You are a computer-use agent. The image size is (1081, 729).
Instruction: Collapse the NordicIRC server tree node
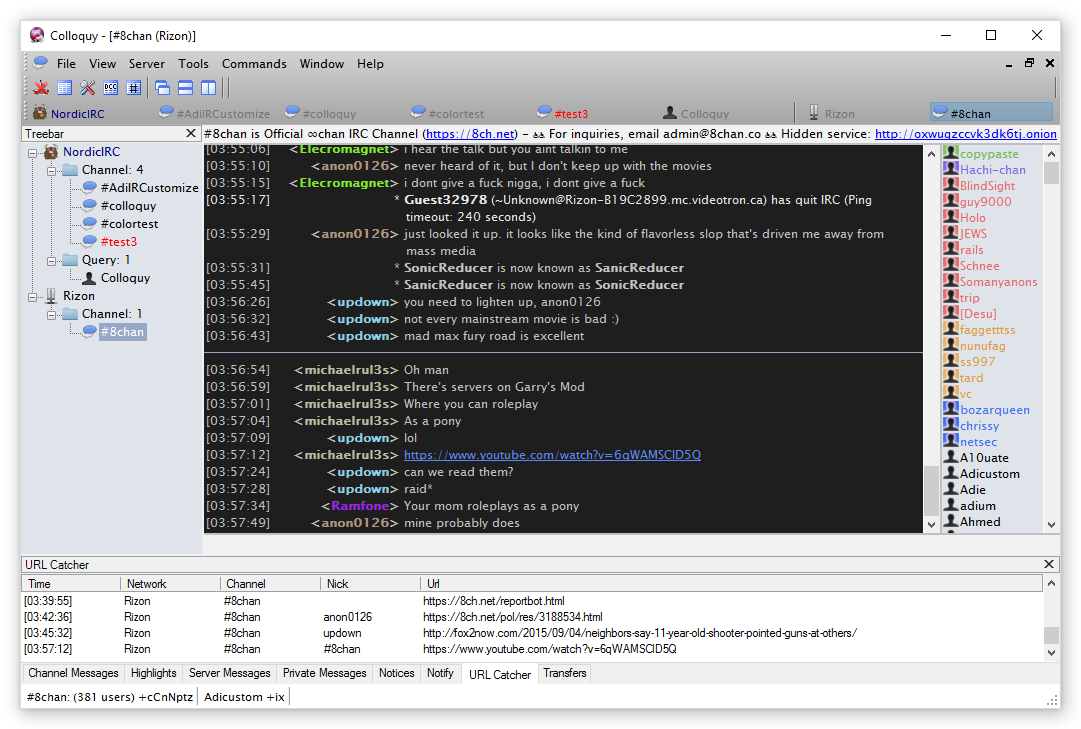pos(32,152)
